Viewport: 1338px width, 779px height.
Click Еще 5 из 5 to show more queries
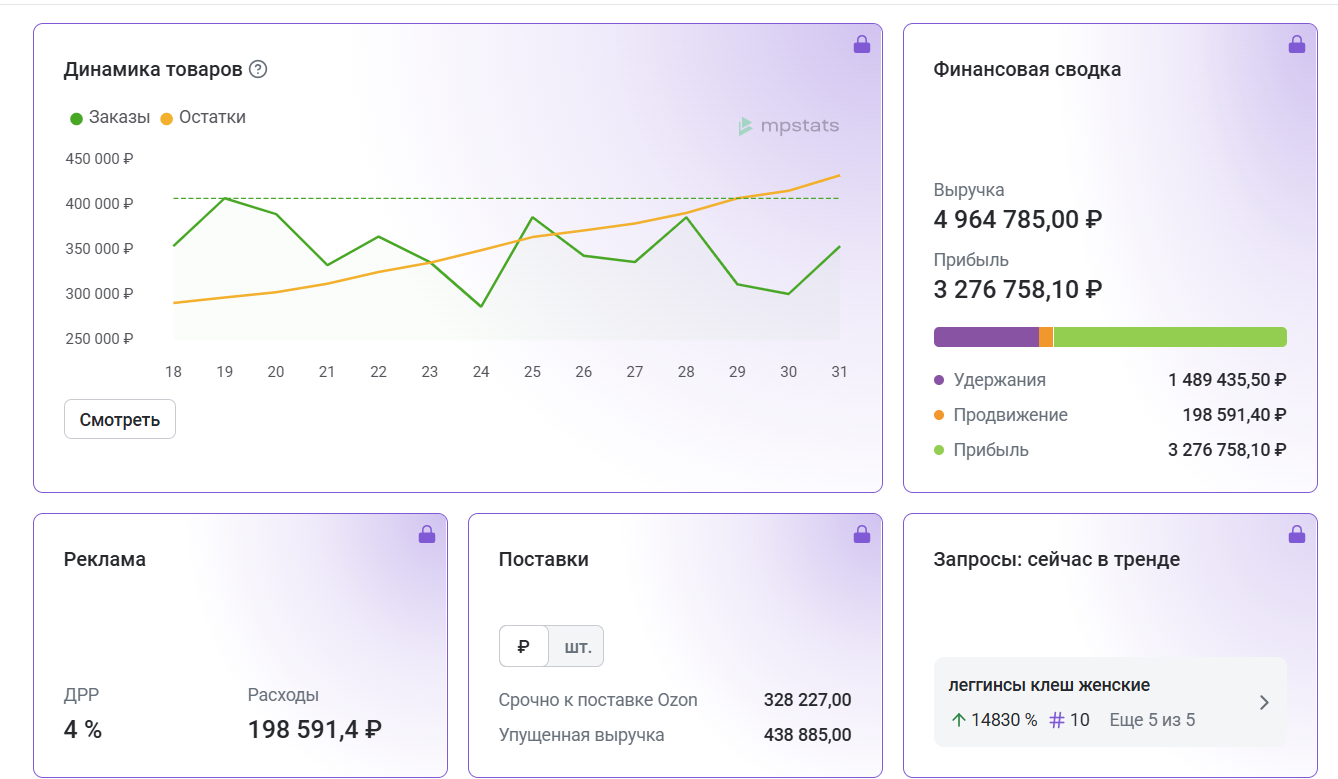[x=1152, y=720]
